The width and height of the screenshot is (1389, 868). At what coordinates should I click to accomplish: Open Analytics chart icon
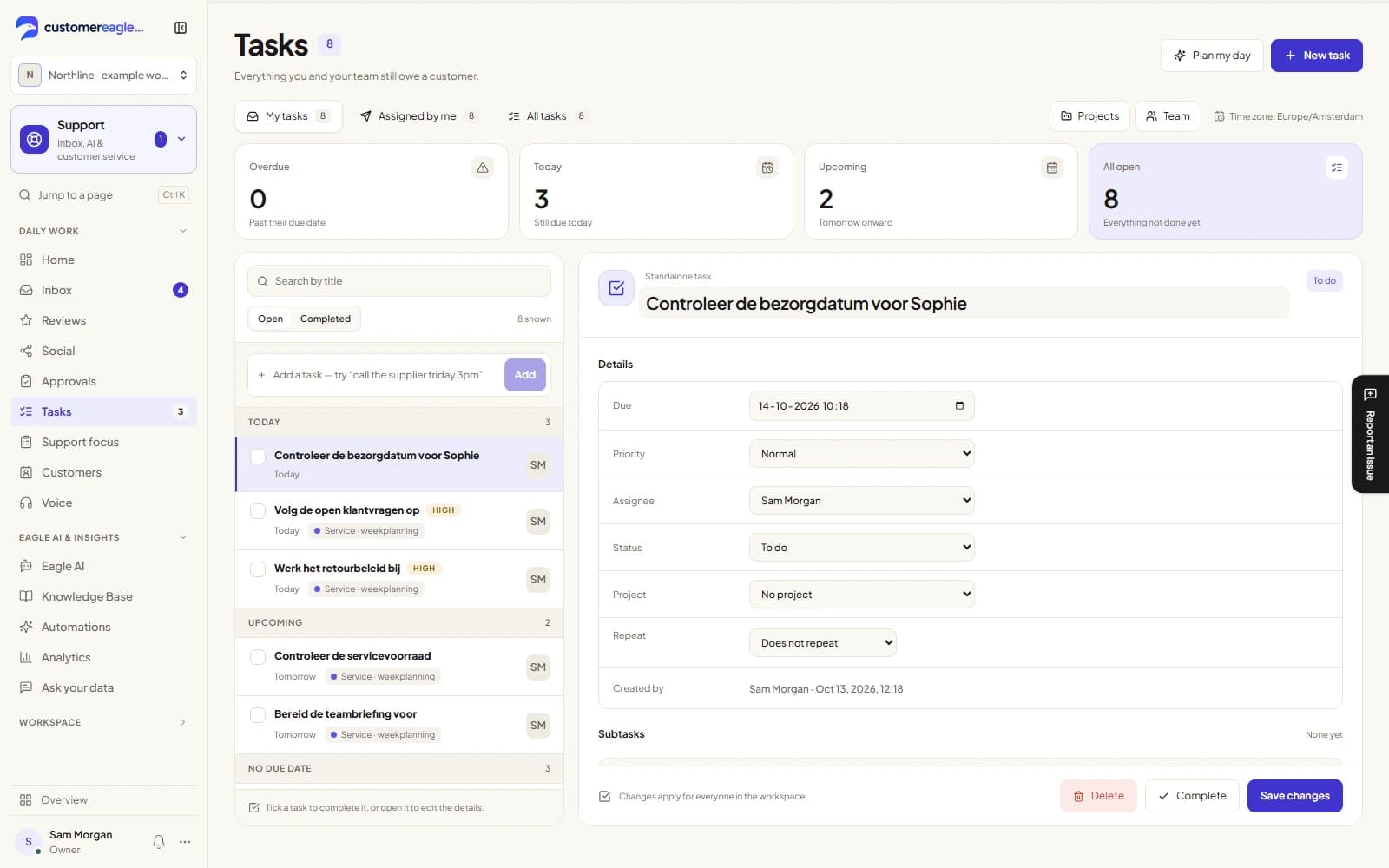click(x=26, y=657)
